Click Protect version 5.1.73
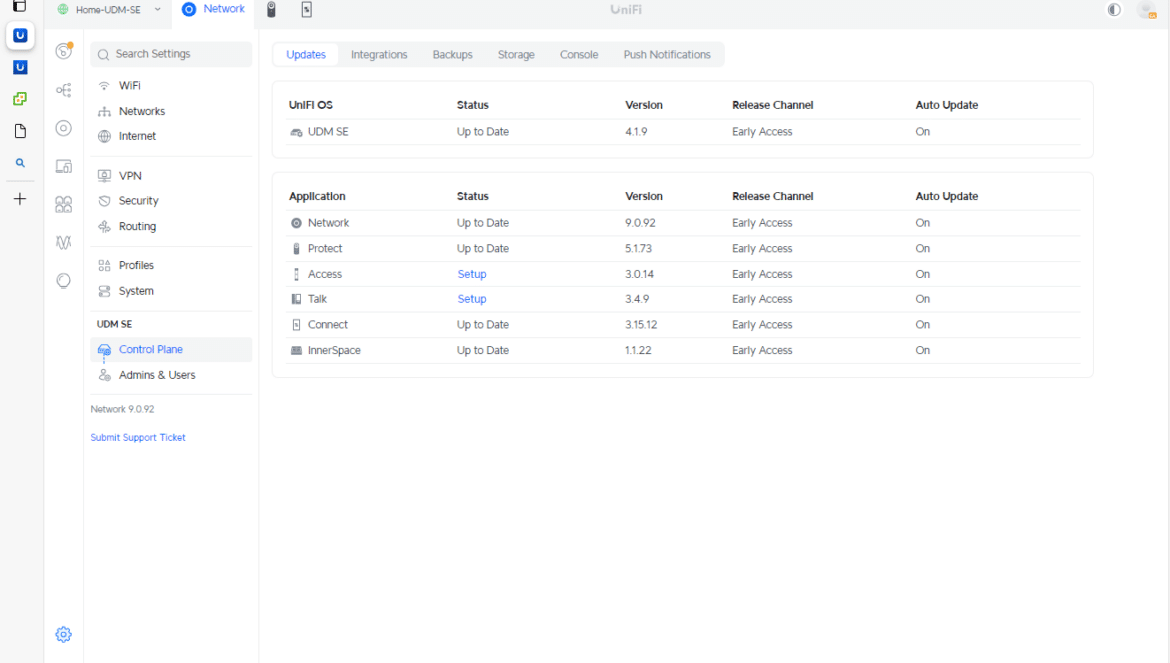 coord(639,248)
